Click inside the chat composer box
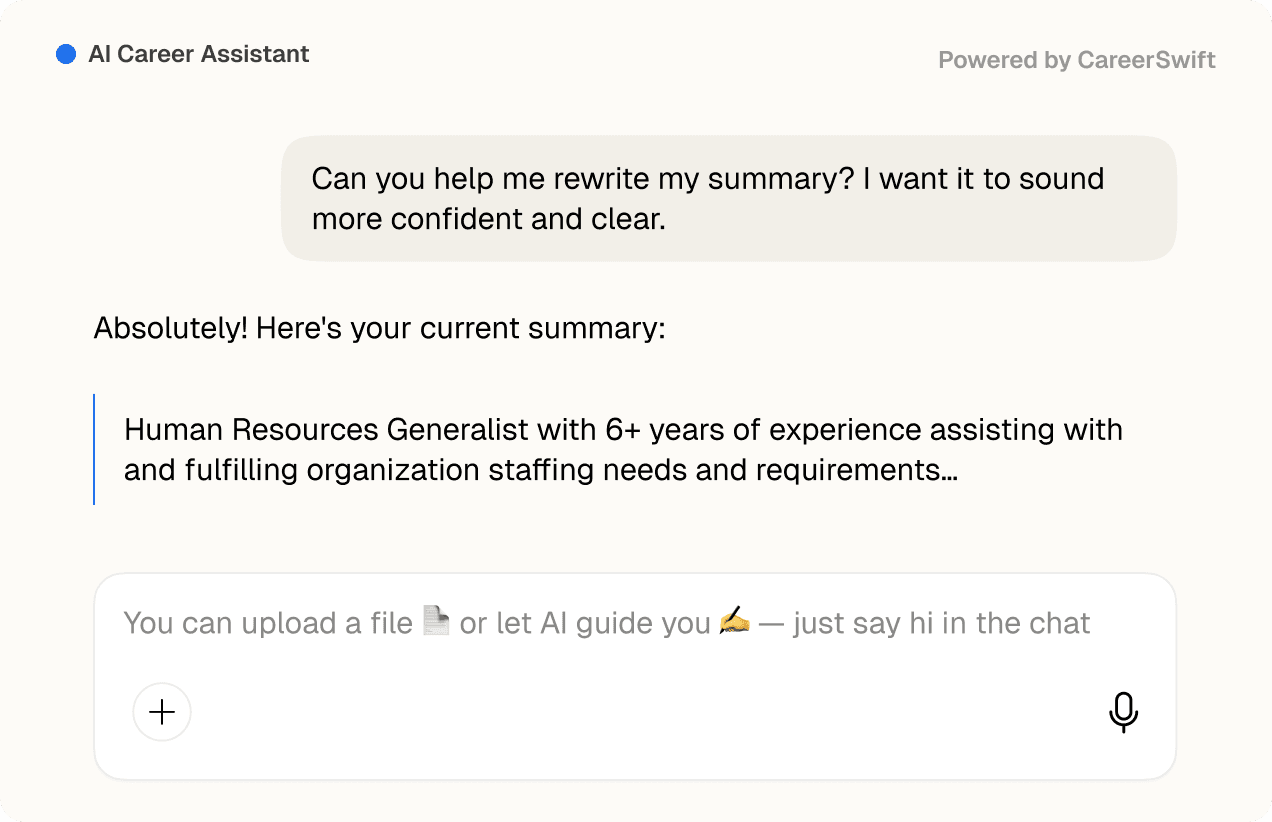 637,676
